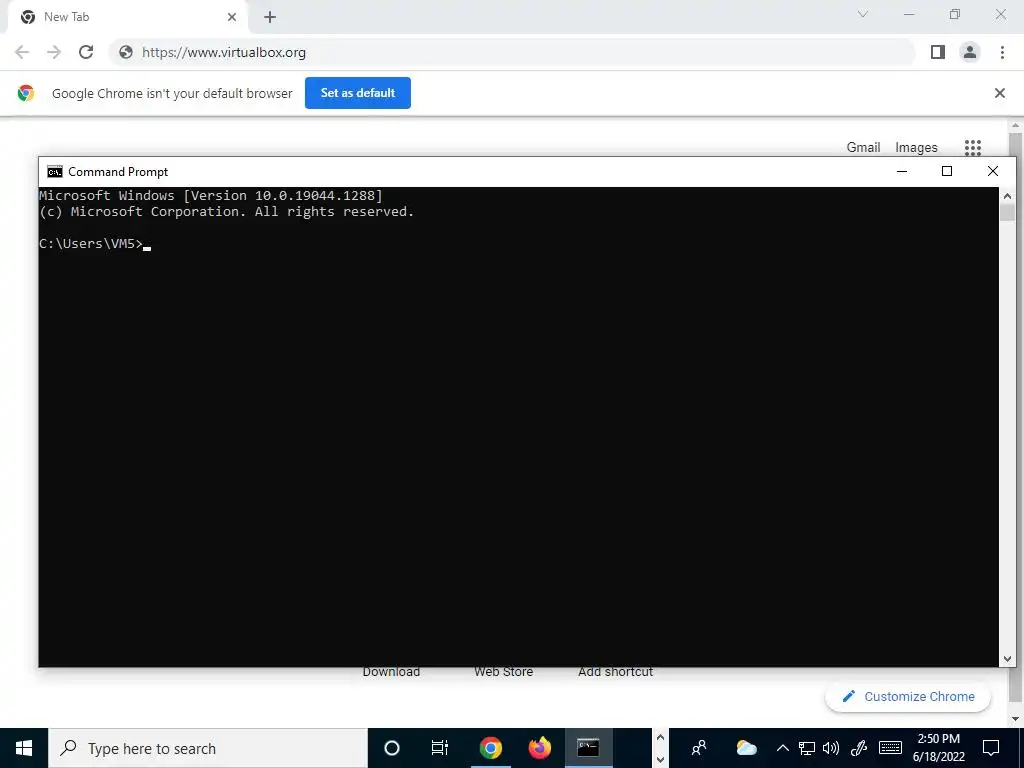Toggle Chrome side panel icon
Image resolution: width=1024 pixels, height=768 pixels.
click(938, 52)
